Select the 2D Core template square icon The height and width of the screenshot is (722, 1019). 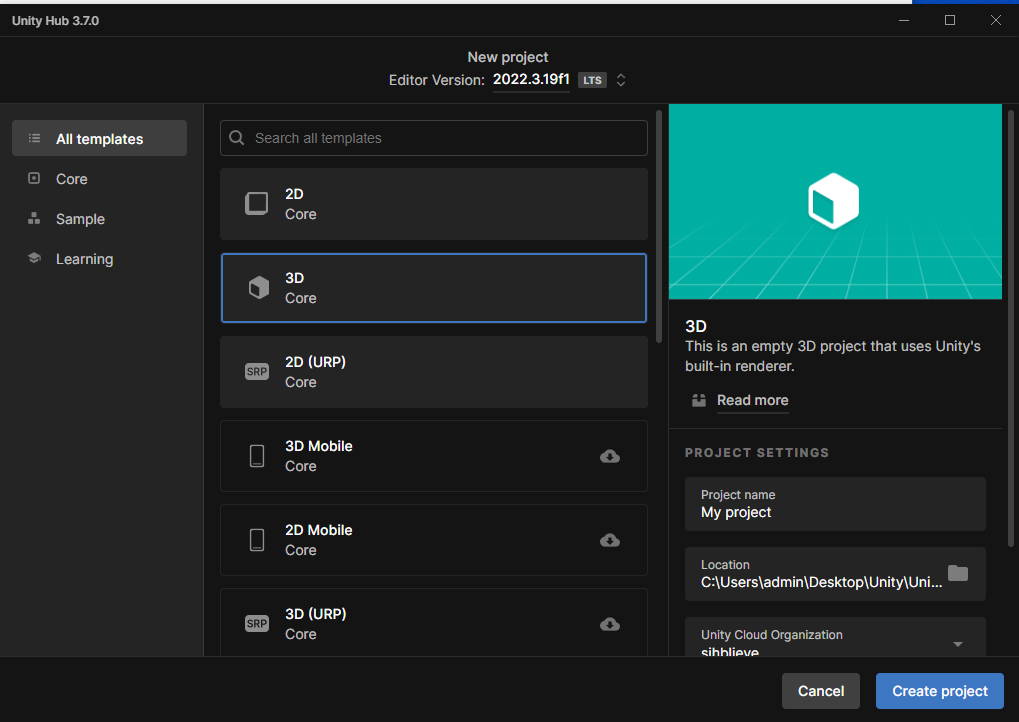click(257, 203)
